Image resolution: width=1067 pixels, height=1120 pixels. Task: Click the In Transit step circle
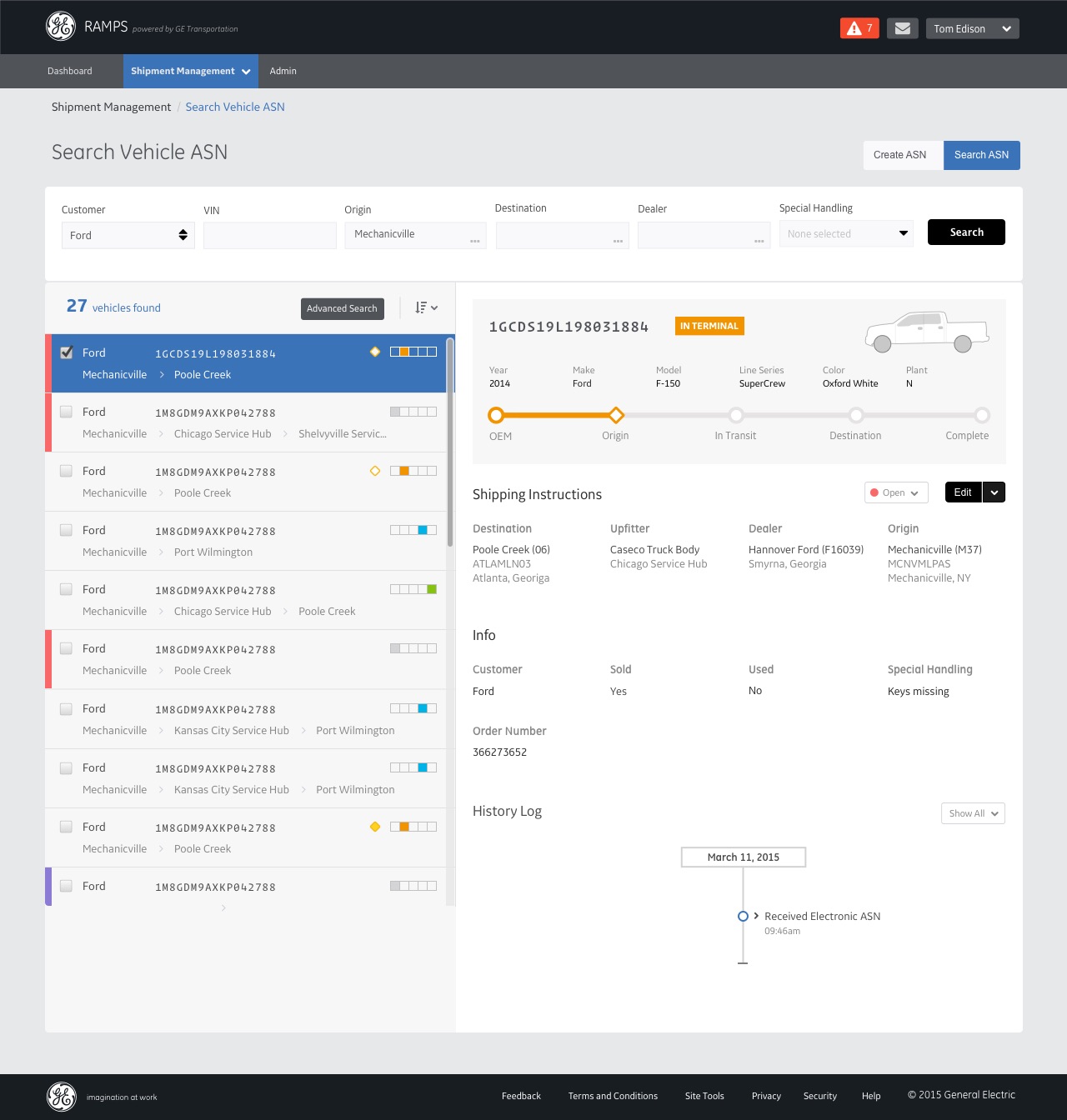[x=736, y=415]
